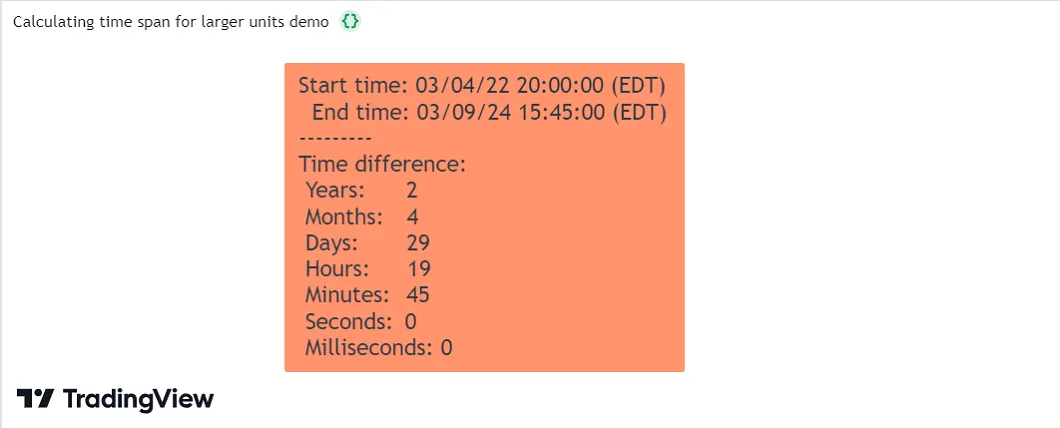Click the 'Seconds:' label

click(348, 321)
